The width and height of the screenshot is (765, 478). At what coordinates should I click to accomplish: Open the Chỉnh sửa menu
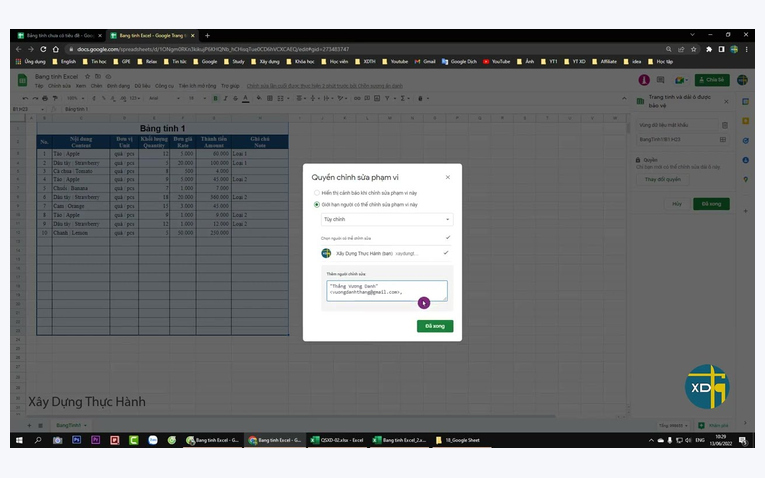(59, 86)
